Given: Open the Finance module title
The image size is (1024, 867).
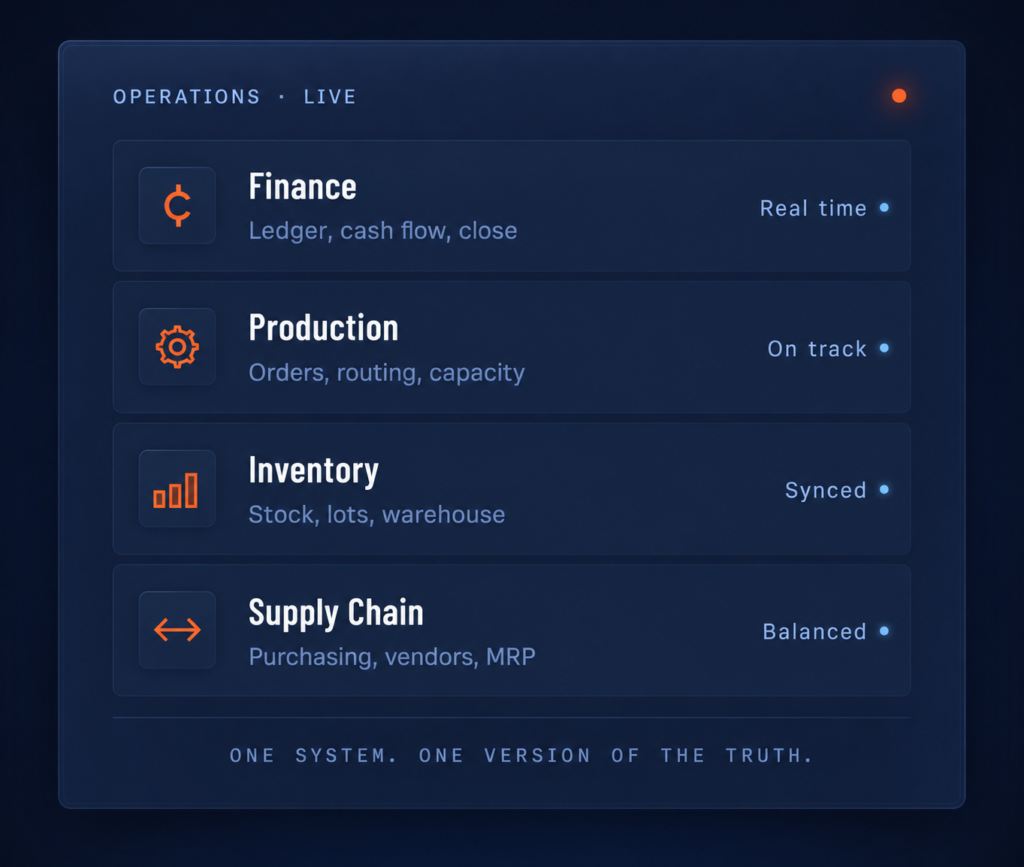Looking at the screenshot, I should pyautogui.click(x=302, y=187).
